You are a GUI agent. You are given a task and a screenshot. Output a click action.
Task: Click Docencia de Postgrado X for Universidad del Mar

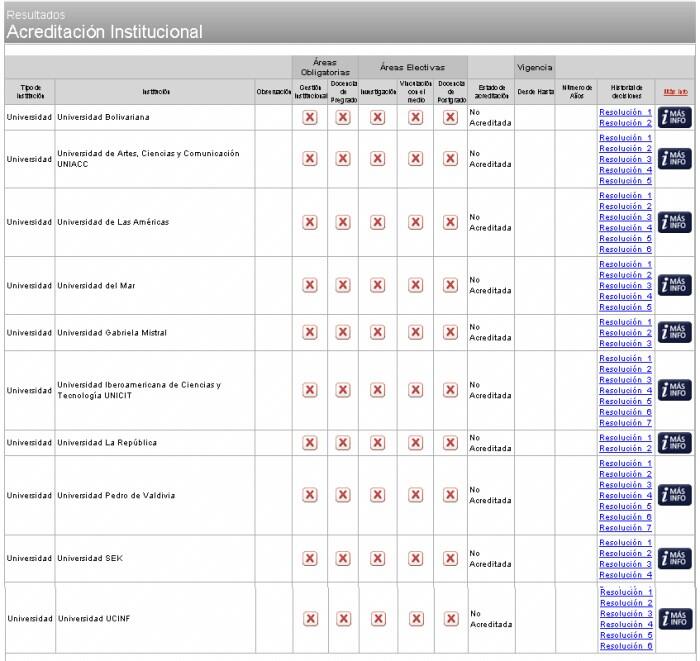coord(450,285)
